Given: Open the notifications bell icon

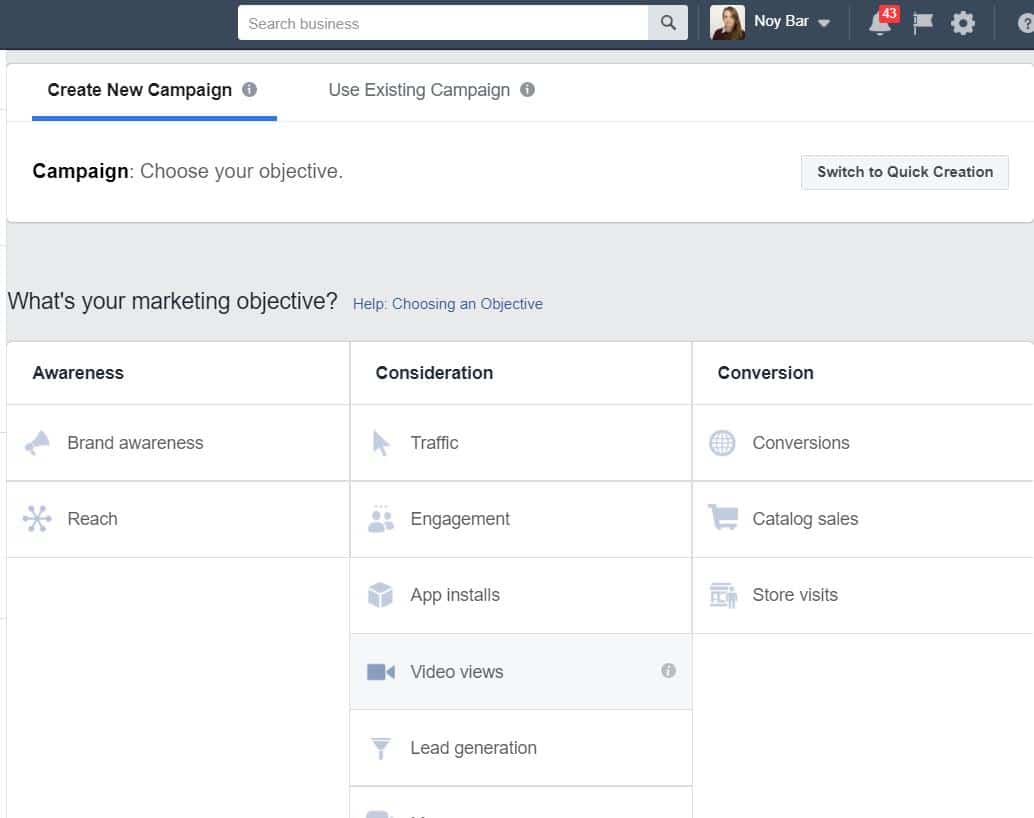Looking at the screenshot, I should tap(879, 24).
